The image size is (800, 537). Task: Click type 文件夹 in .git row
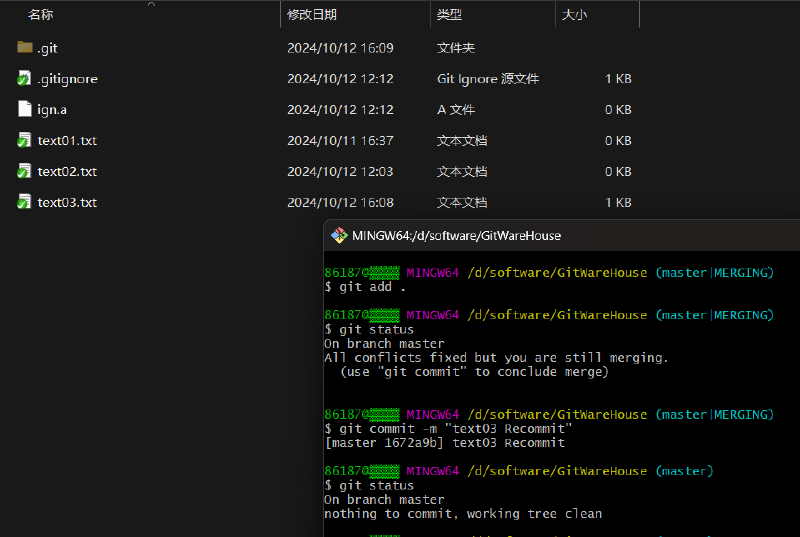point(456,48)
